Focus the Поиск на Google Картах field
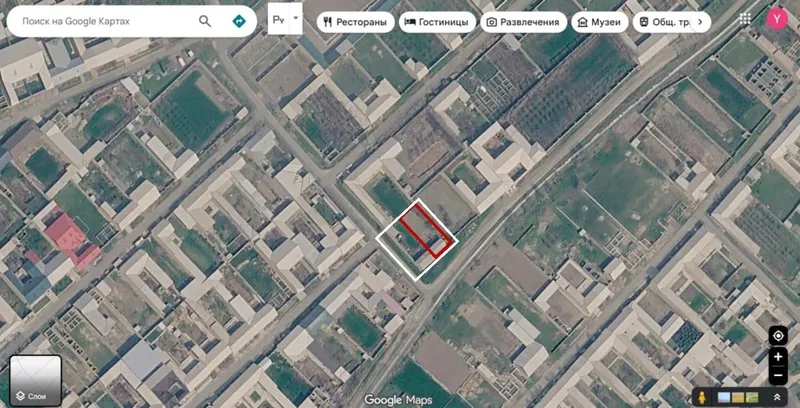 click(x=102, y=21)
